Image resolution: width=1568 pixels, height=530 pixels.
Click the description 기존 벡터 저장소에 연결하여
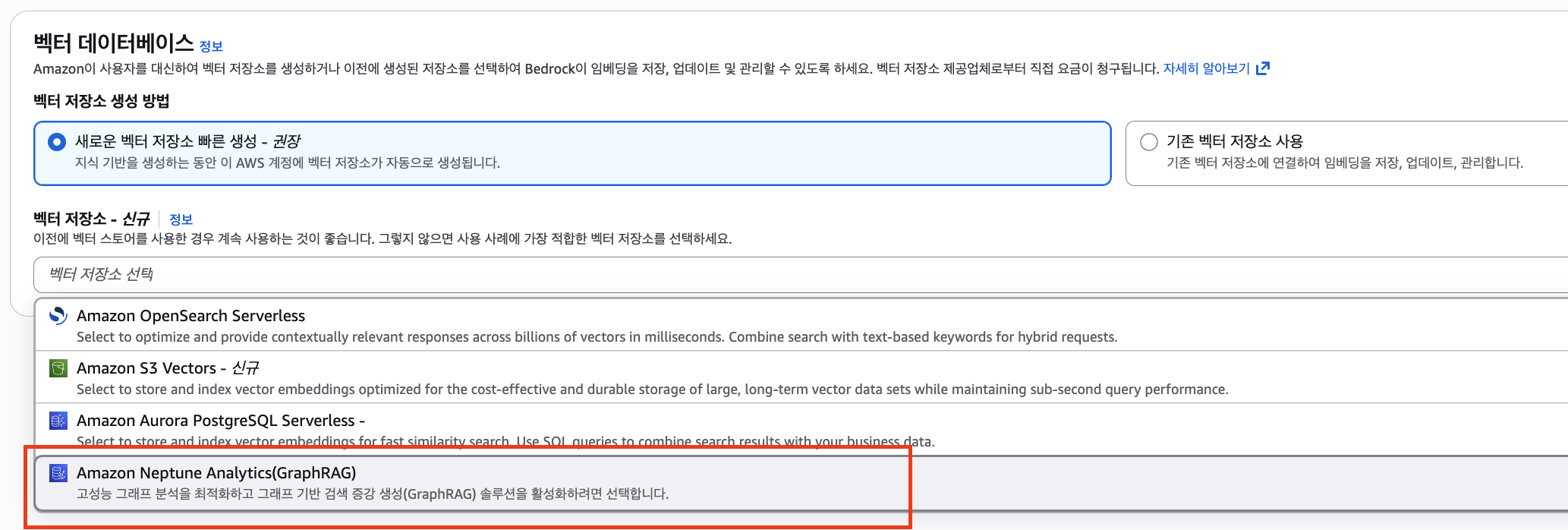coord(1345,162)
